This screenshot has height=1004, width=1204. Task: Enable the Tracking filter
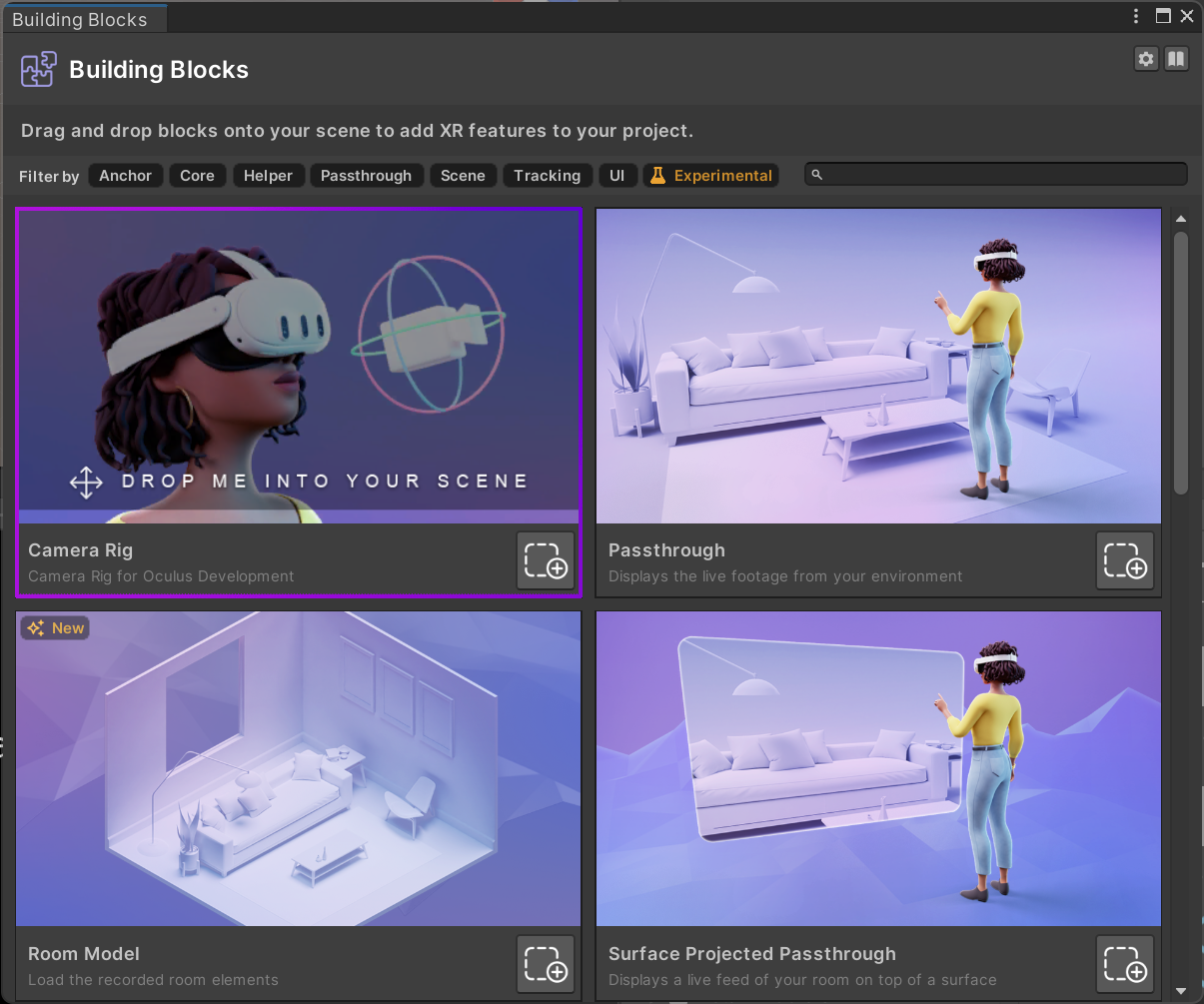point(548,175)
